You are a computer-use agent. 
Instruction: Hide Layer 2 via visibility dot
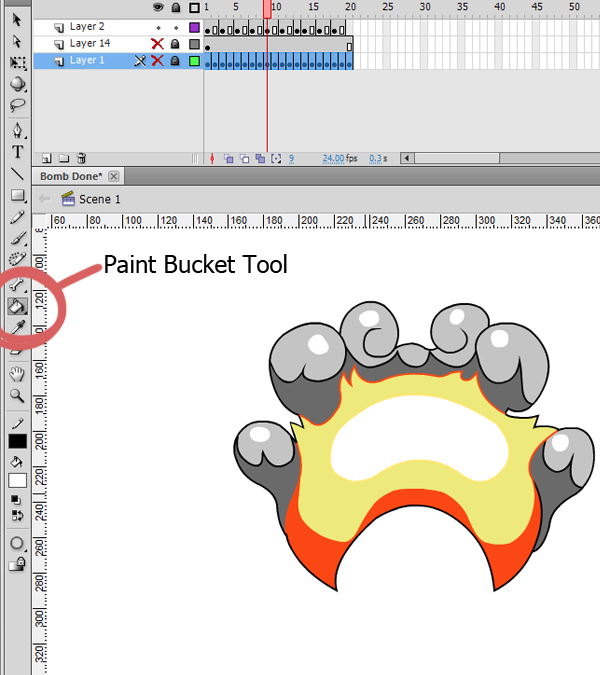tap(158, 28)
